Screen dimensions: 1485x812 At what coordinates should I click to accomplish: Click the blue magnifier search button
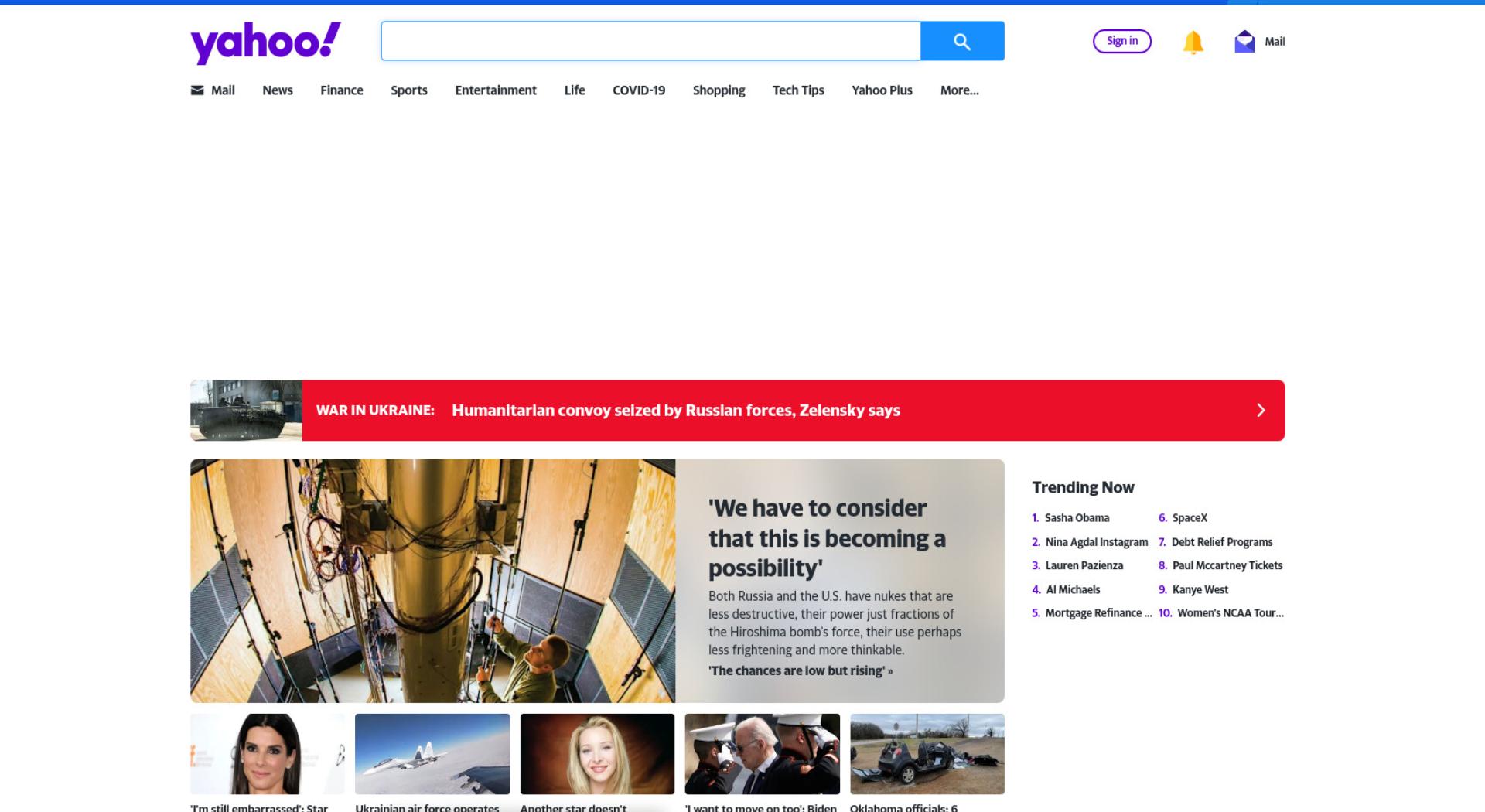962,41
